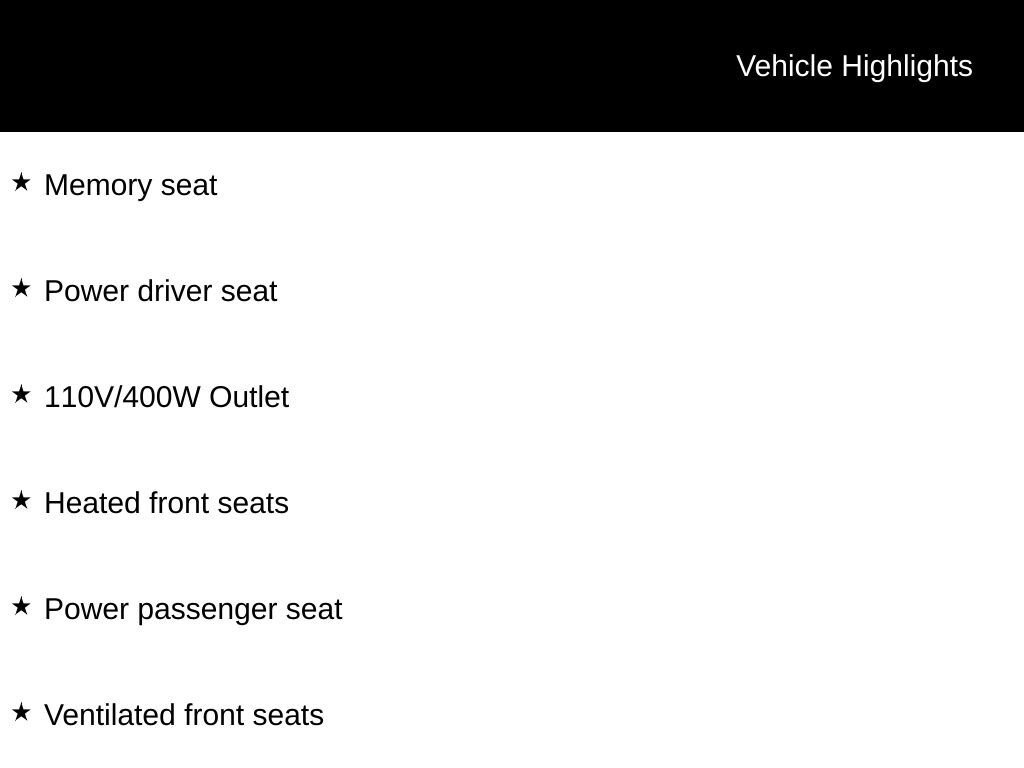This screenshot has width=1024, height=768.
Task: Click the Power passenger seat item
Action: coord(193,610)
